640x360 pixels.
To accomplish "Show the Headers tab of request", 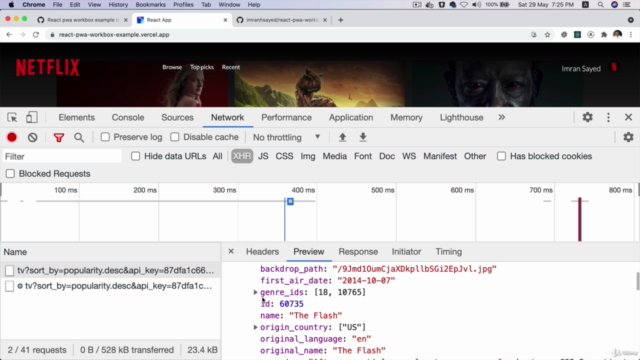I will (x=262, y=252).
